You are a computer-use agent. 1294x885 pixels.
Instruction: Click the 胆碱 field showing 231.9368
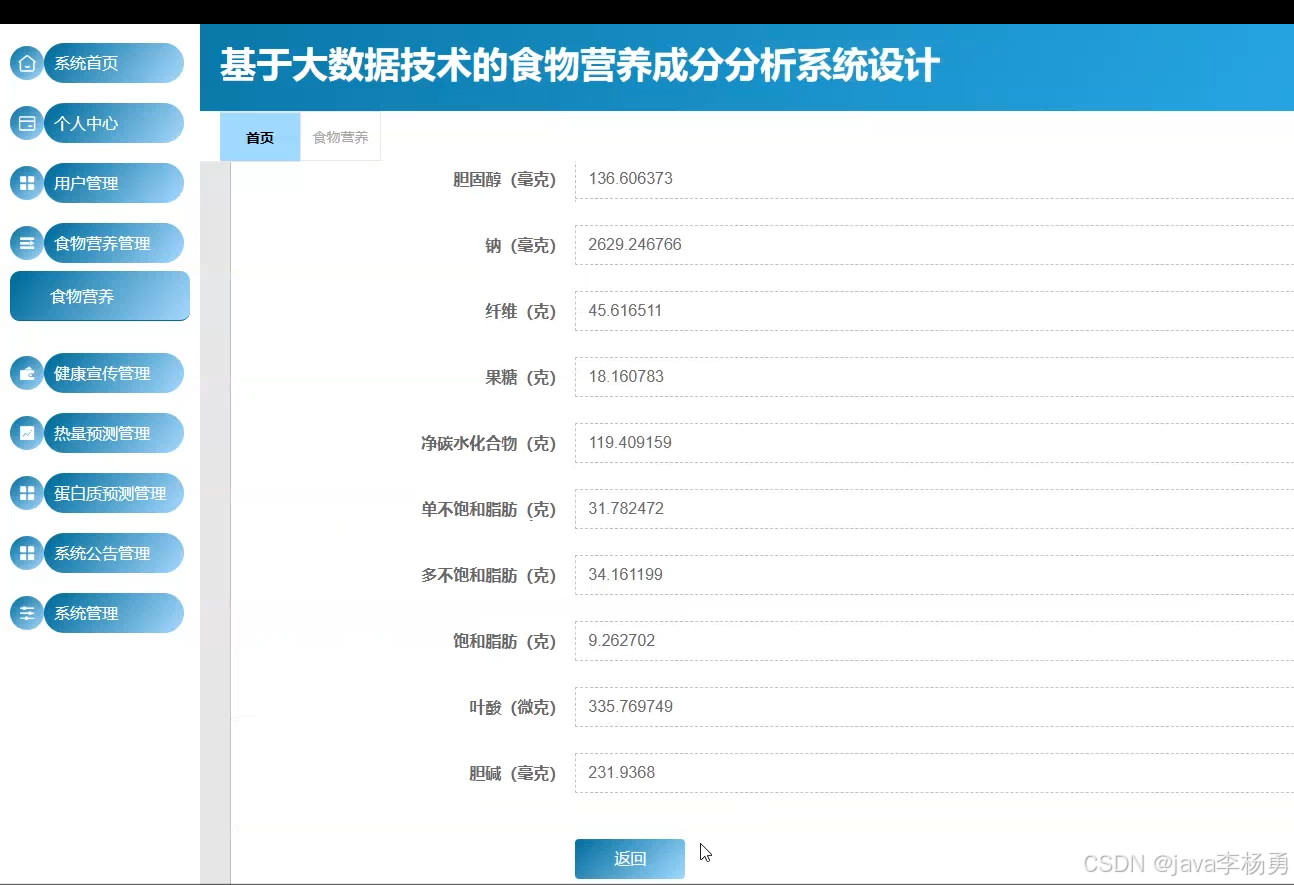pyautogui.click(x=934, y=773)
